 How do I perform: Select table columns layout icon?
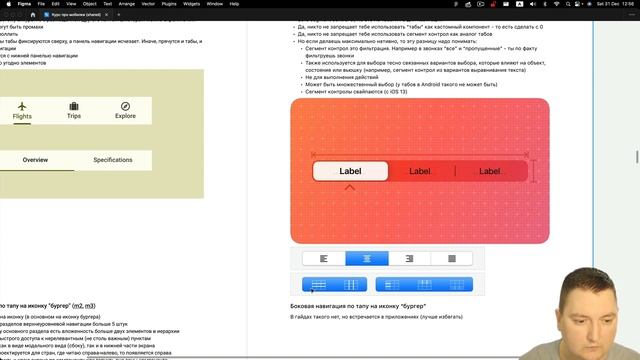point(351,284)
